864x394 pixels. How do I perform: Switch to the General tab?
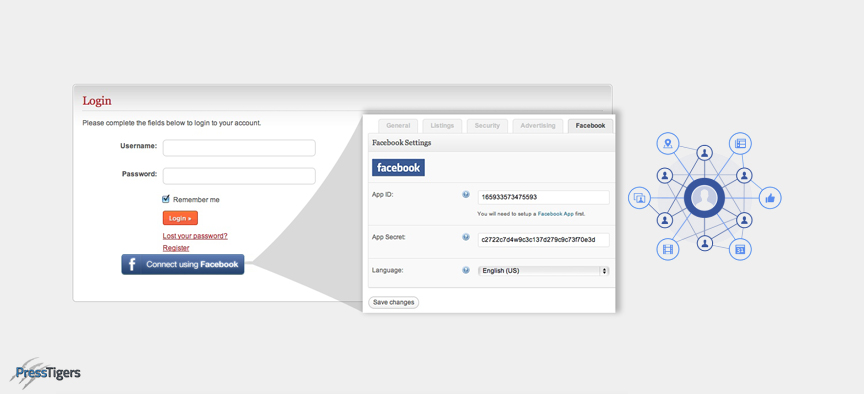pyautogui.click(x=398, y=126)
